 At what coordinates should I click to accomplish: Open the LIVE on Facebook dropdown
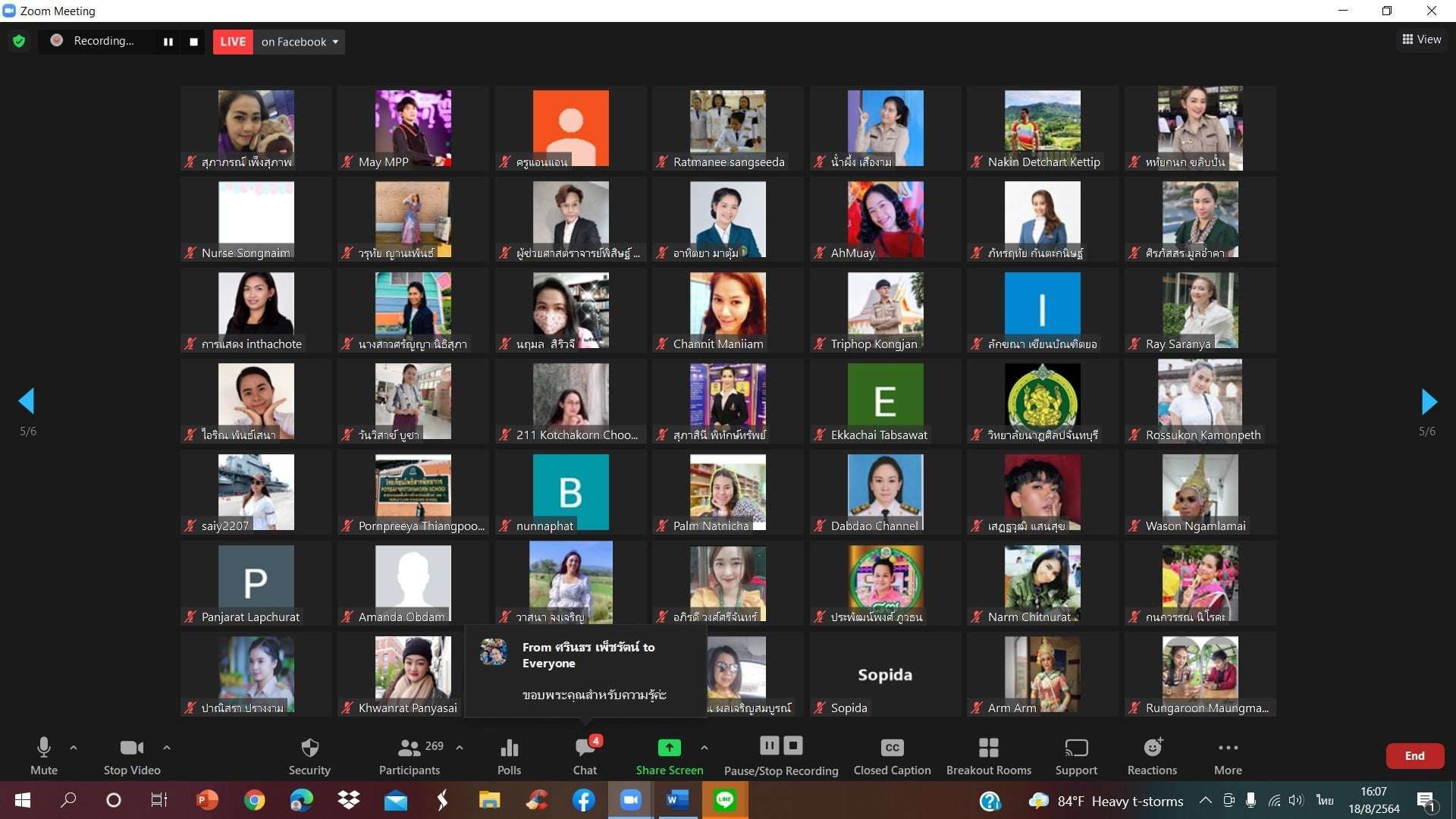click(x=300, y=42)
